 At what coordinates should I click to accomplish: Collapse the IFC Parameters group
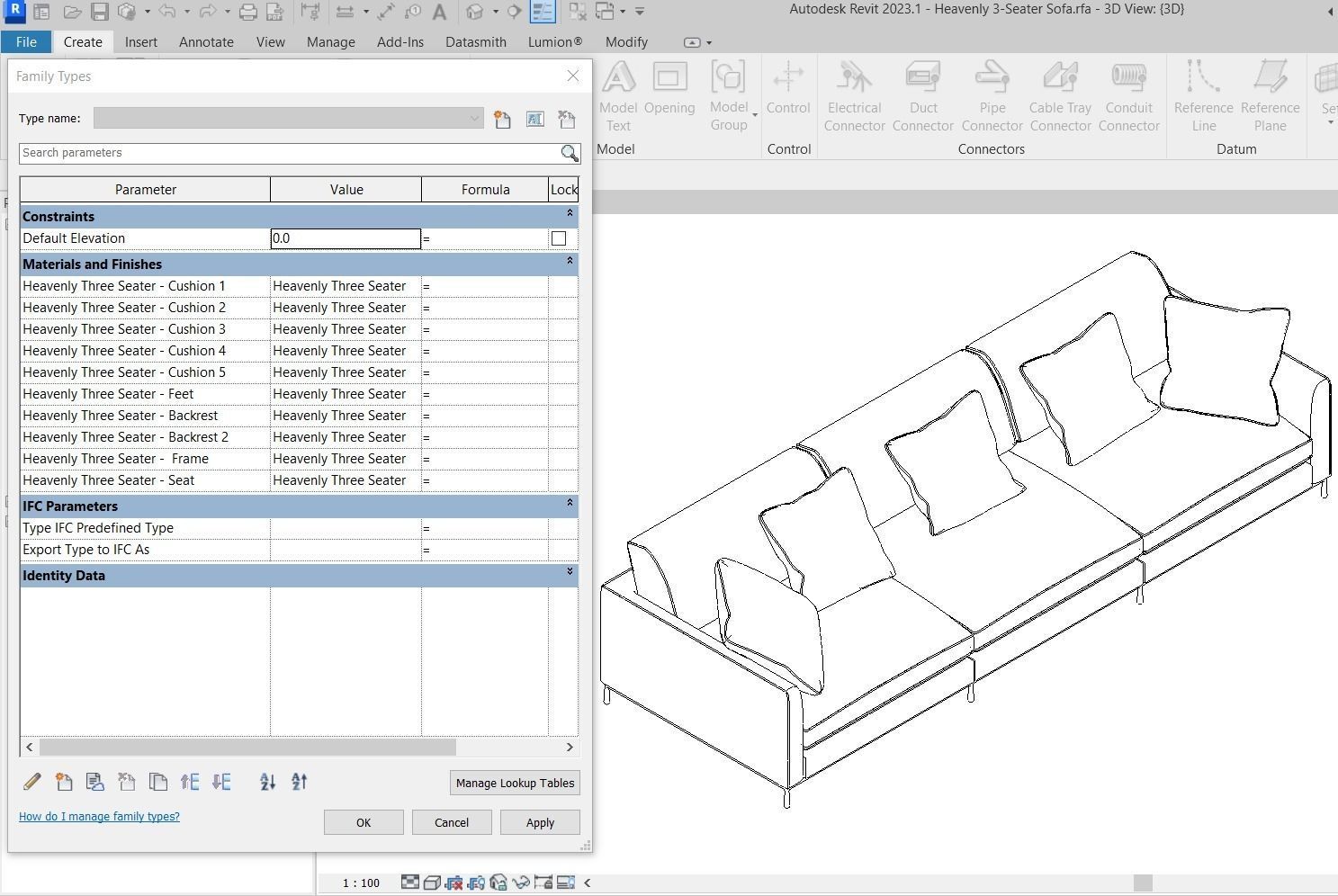570,503
